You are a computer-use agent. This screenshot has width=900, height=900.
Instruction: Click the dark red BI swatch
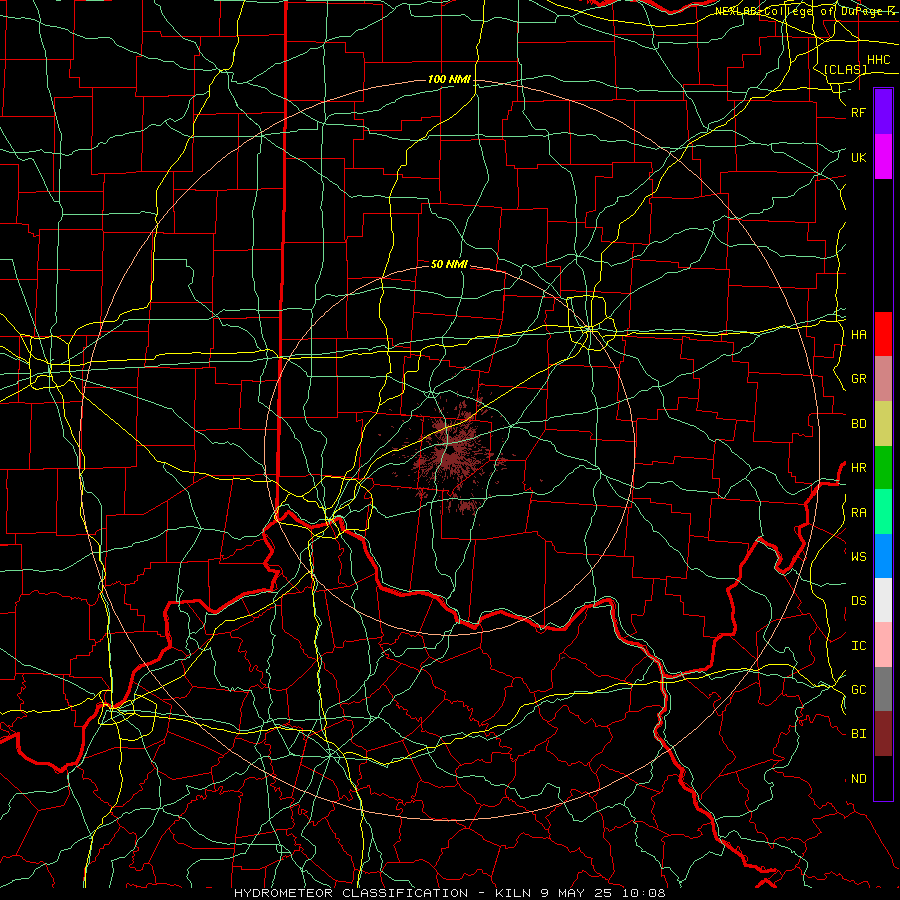(x=883, y=734)
